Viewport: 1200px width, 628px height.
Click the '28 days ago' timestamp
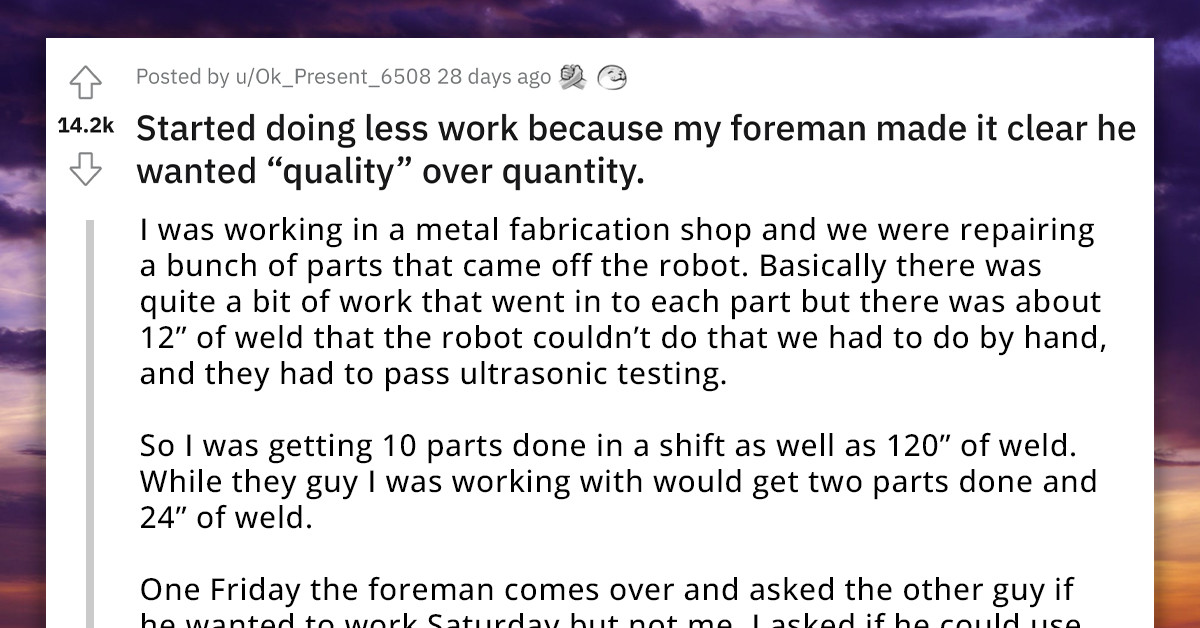pyautogui.click(x=493, y=76)
